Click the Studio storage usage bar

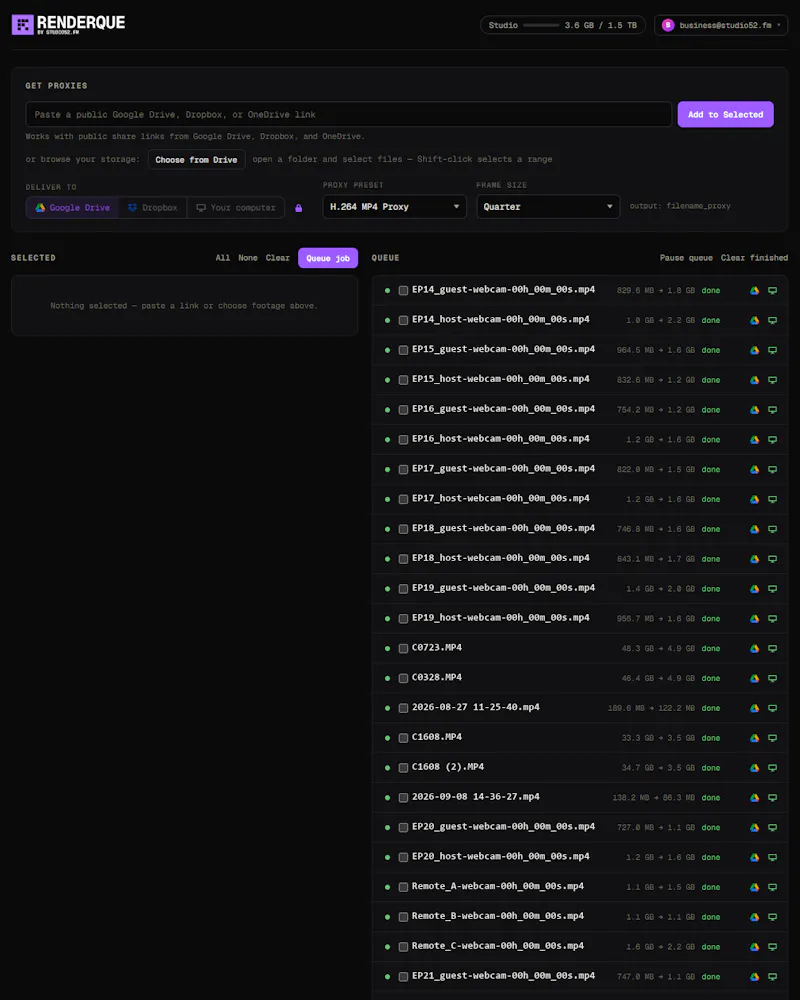tap(541, 25)
